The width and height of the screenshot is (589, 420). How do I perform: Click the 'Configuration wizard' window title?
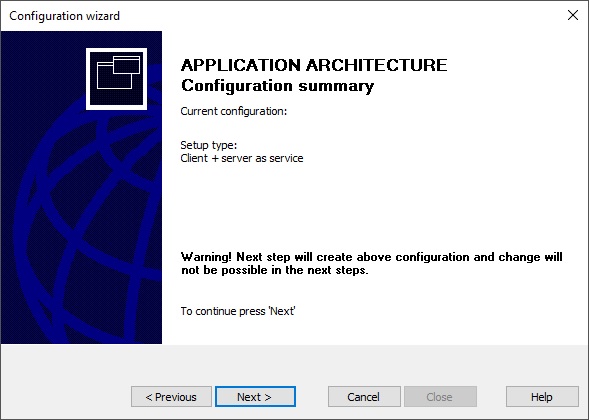tap(65, 16)
